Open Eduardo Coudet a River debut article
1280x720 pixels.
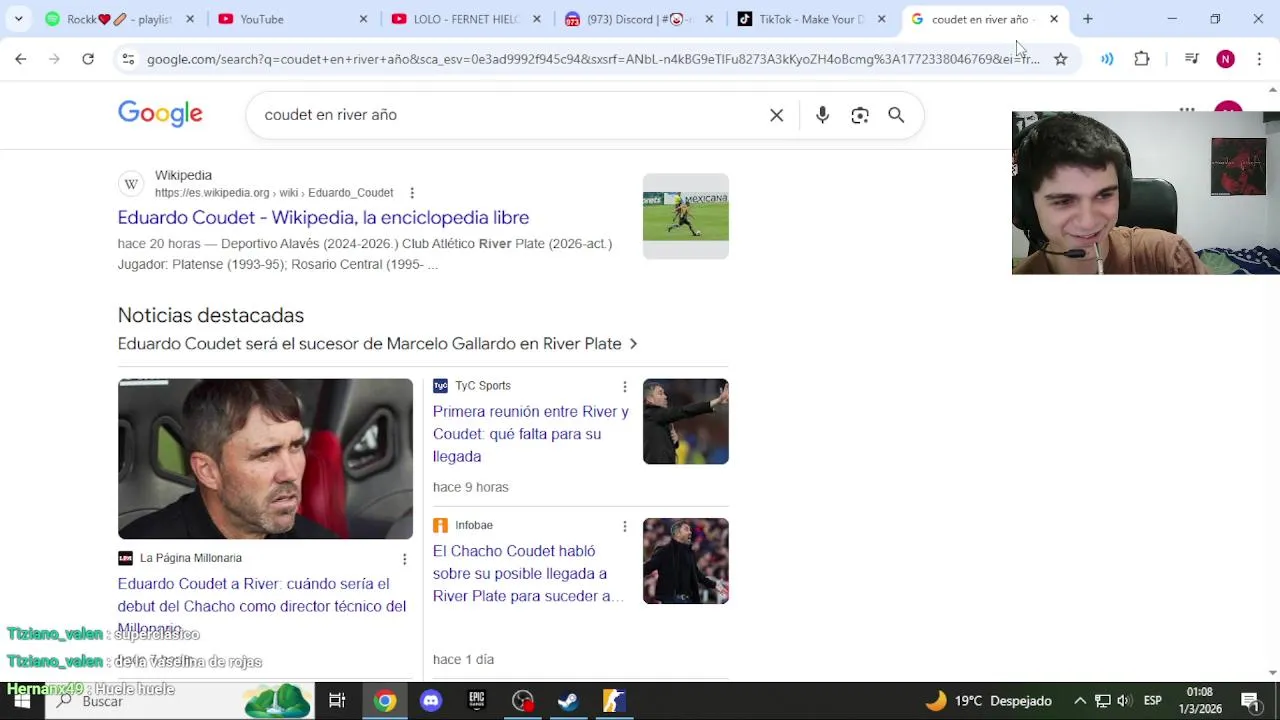262,606
